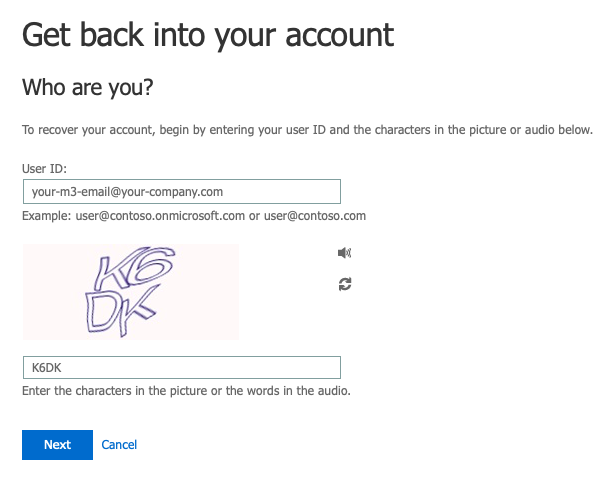Image resolution: width=603 pixels, height=481 pixels.
Task: Click the typed your-m3-email@your-company.com text
Action: coord(127,191)
